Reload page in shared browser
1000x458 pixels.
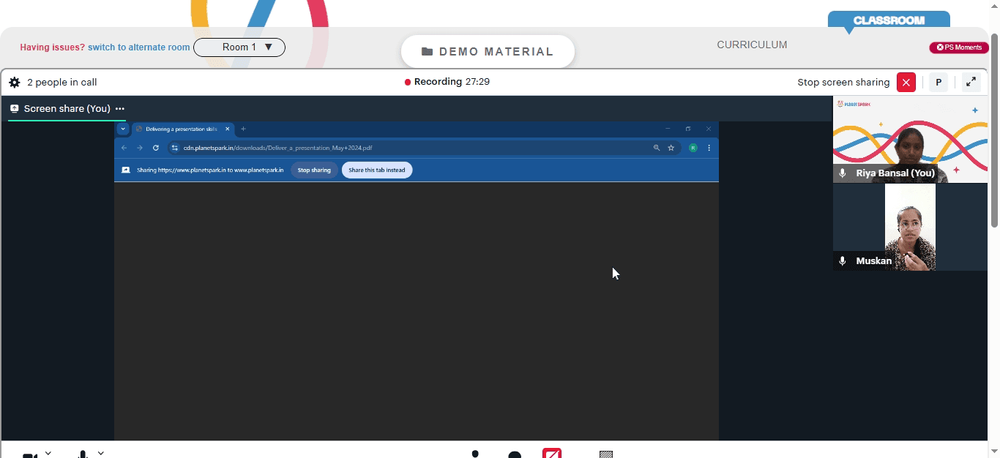tap(156, 148)
